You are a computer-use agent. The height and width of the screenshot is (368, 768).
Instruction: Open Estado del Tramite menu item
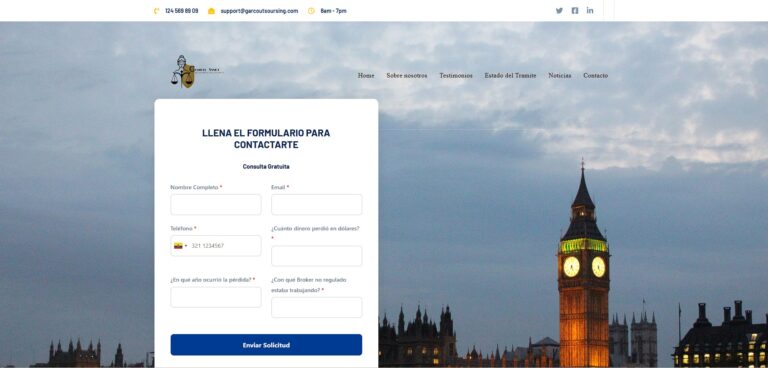pyautogui.click(x=510, y=75)
